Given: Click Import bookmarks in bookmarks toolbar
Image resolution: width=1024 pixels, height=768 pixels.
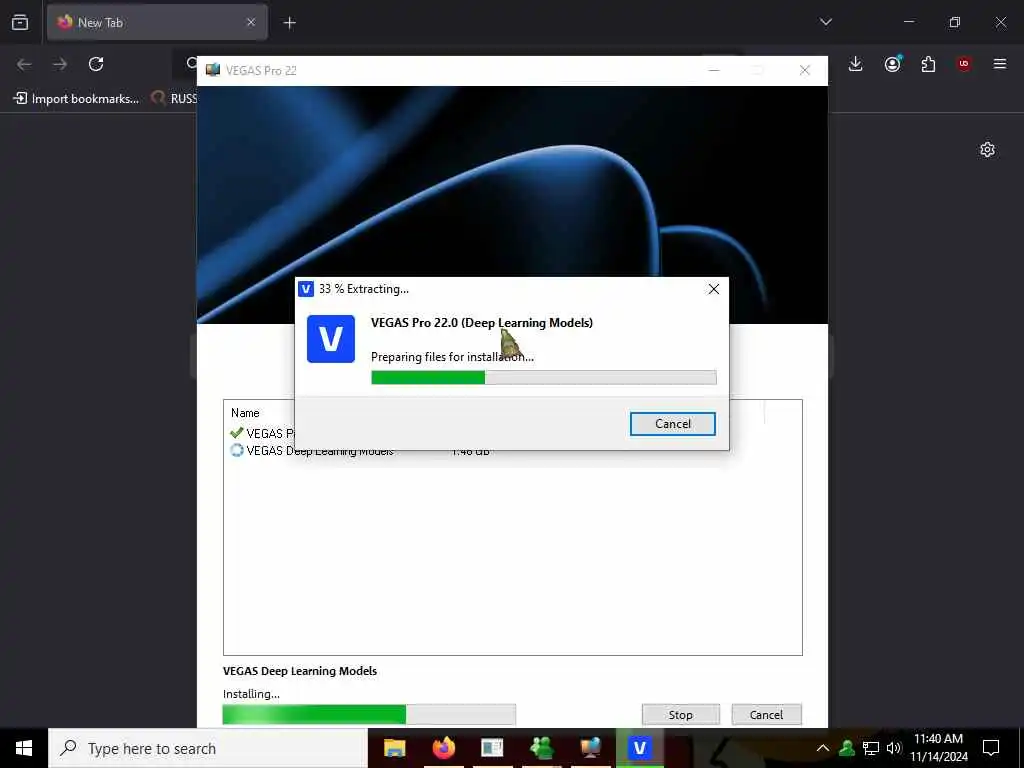Looking at the screenshot, I should 76,99.
